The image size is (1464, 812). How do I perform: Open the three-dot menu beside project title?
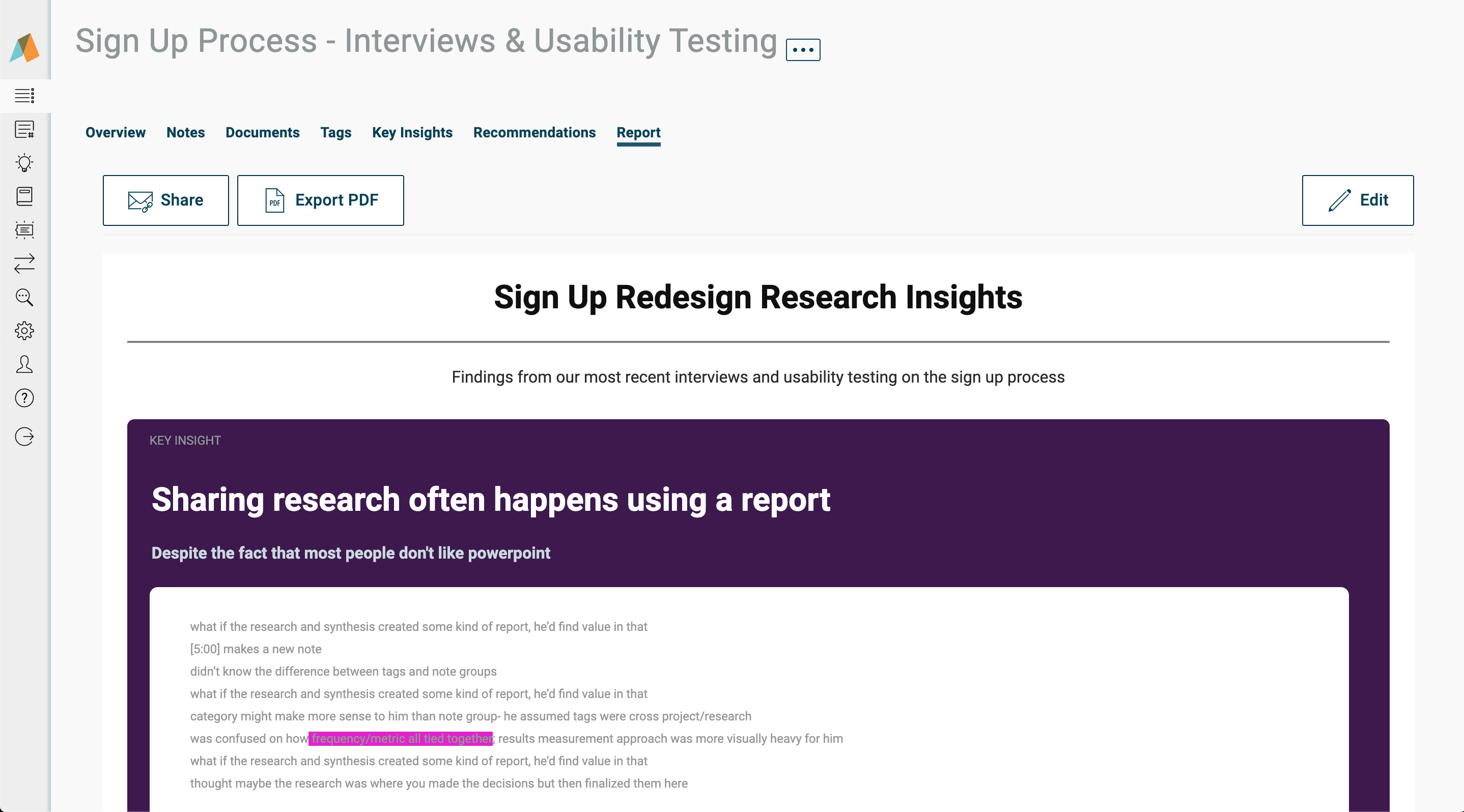tap(802, 50)
